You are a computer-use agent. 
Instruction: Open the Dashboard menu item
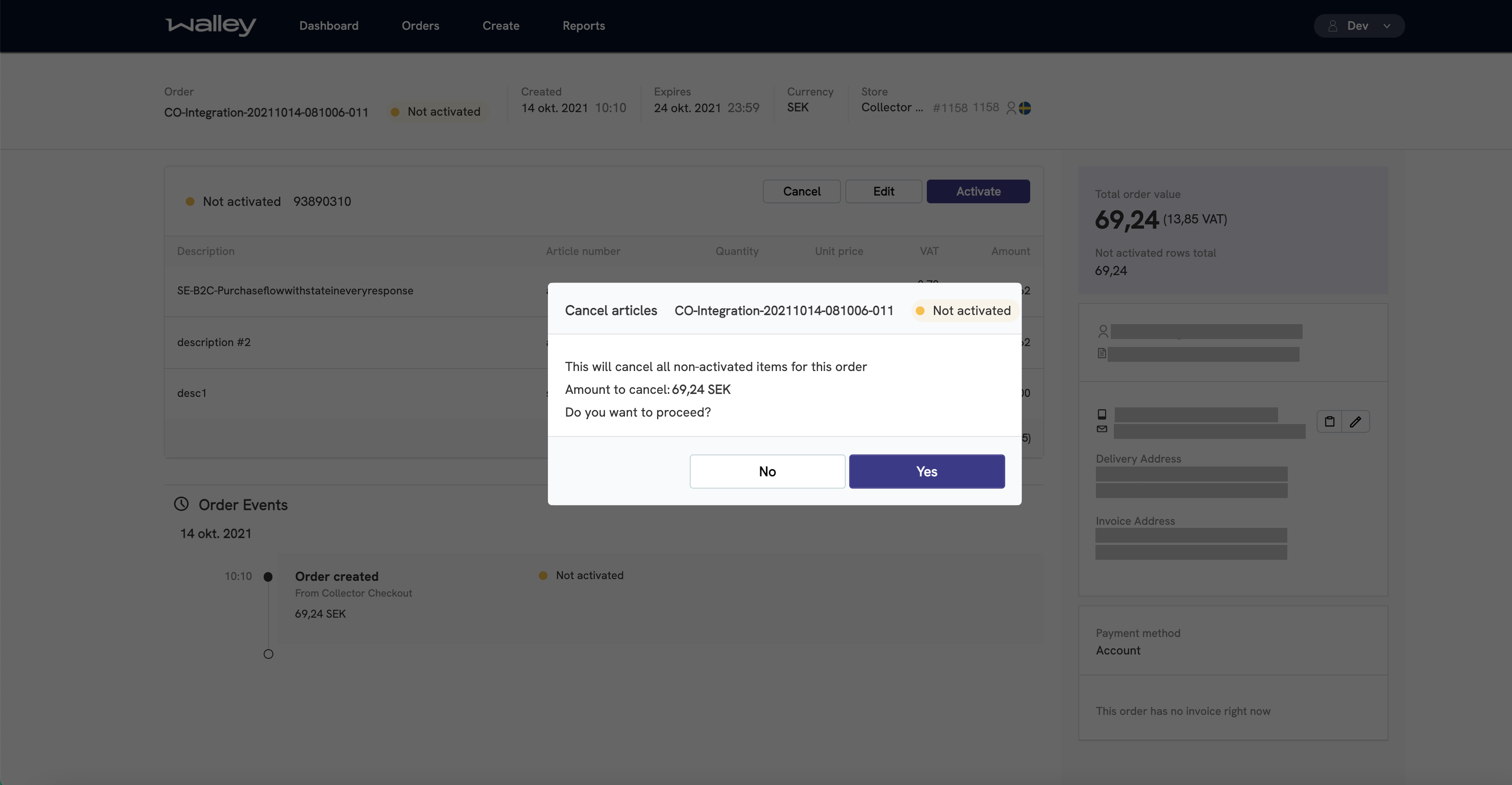pyautogui.click(x=329, y=26)
